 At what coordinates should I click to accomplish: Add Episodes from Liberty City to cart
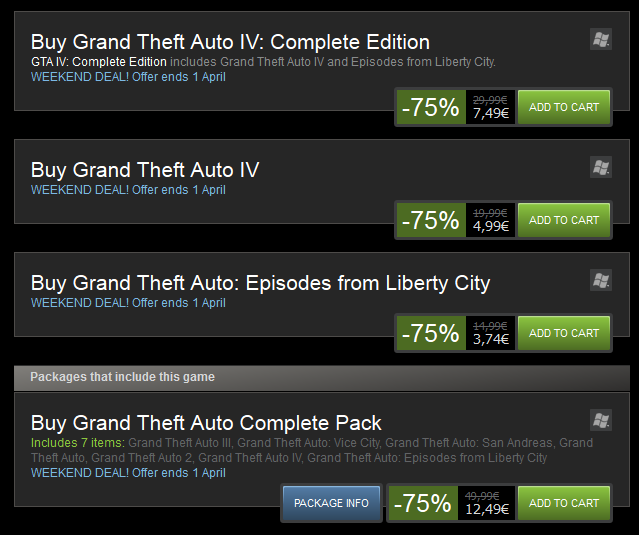point(564,333)
